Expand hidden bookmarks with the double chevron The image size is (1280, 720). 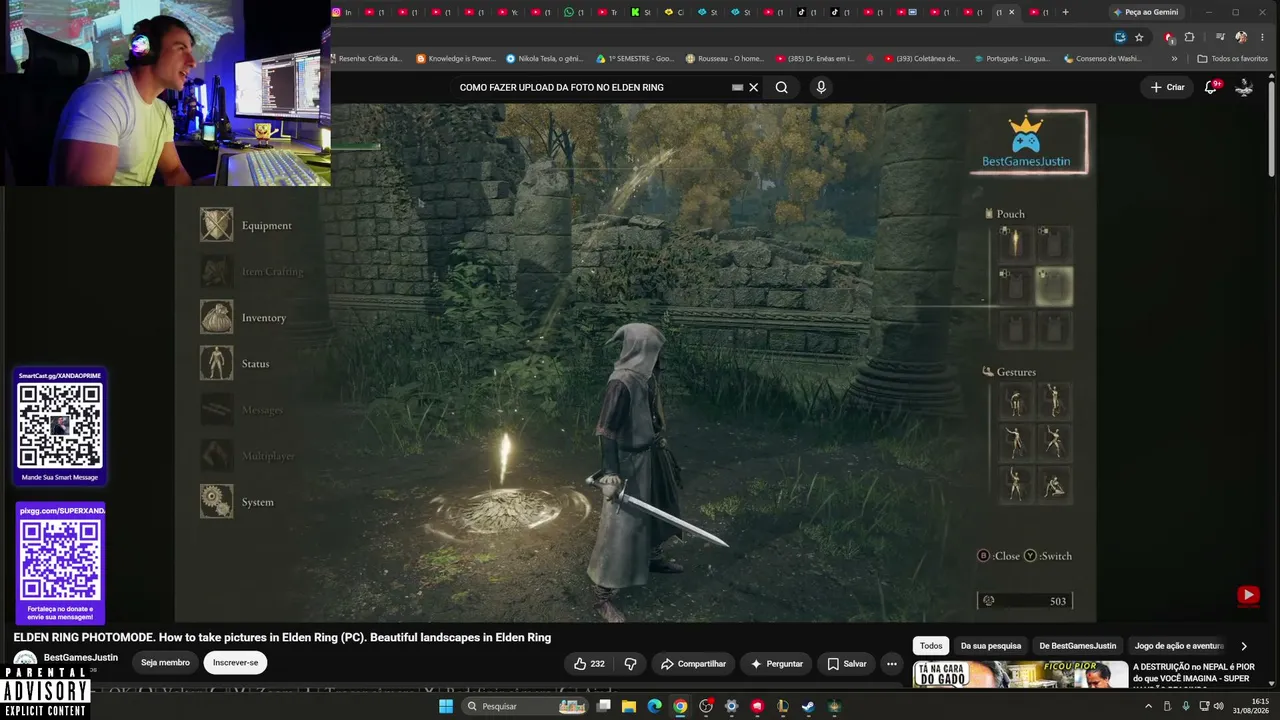1174,59
